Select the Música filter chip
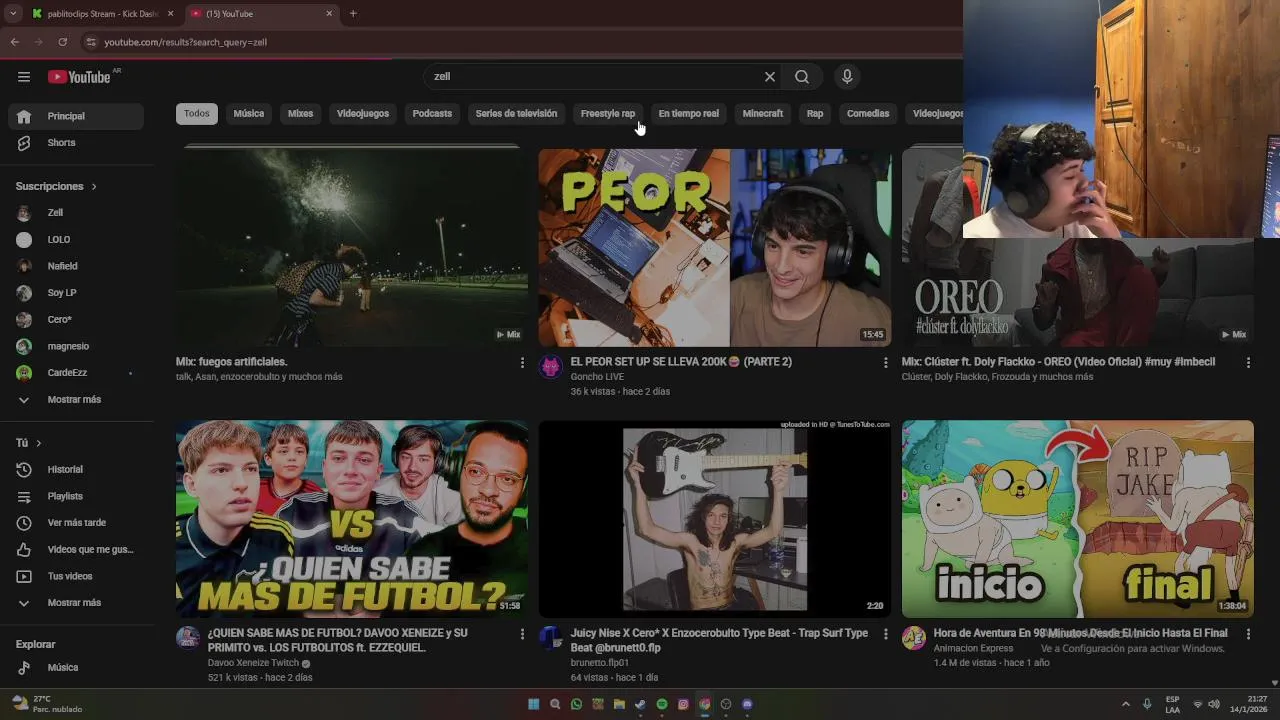Screen dimensions: 1280x720 click(x=249, y=114)
